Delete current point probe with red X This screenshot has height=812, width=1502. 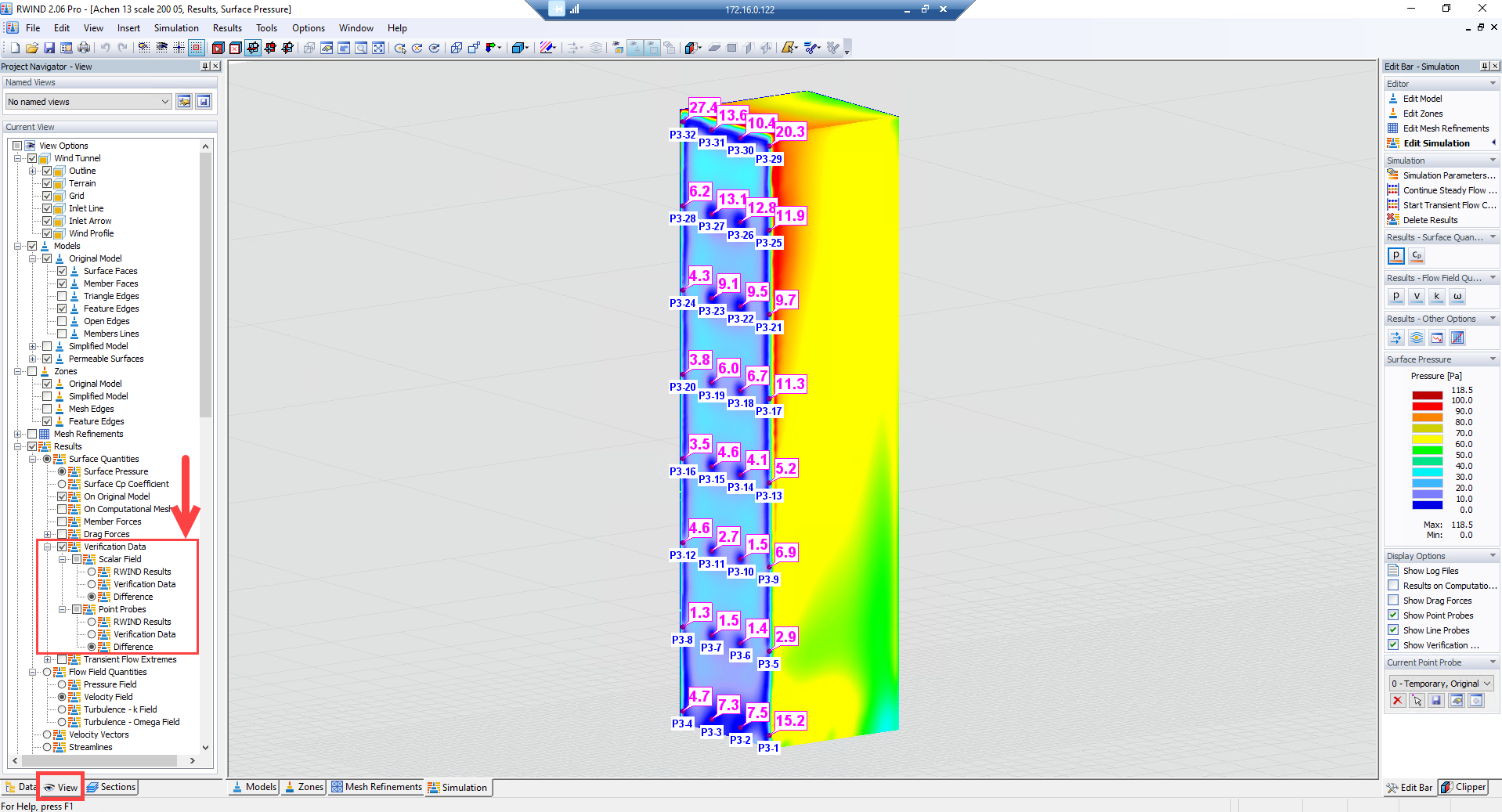(1397, 701)
